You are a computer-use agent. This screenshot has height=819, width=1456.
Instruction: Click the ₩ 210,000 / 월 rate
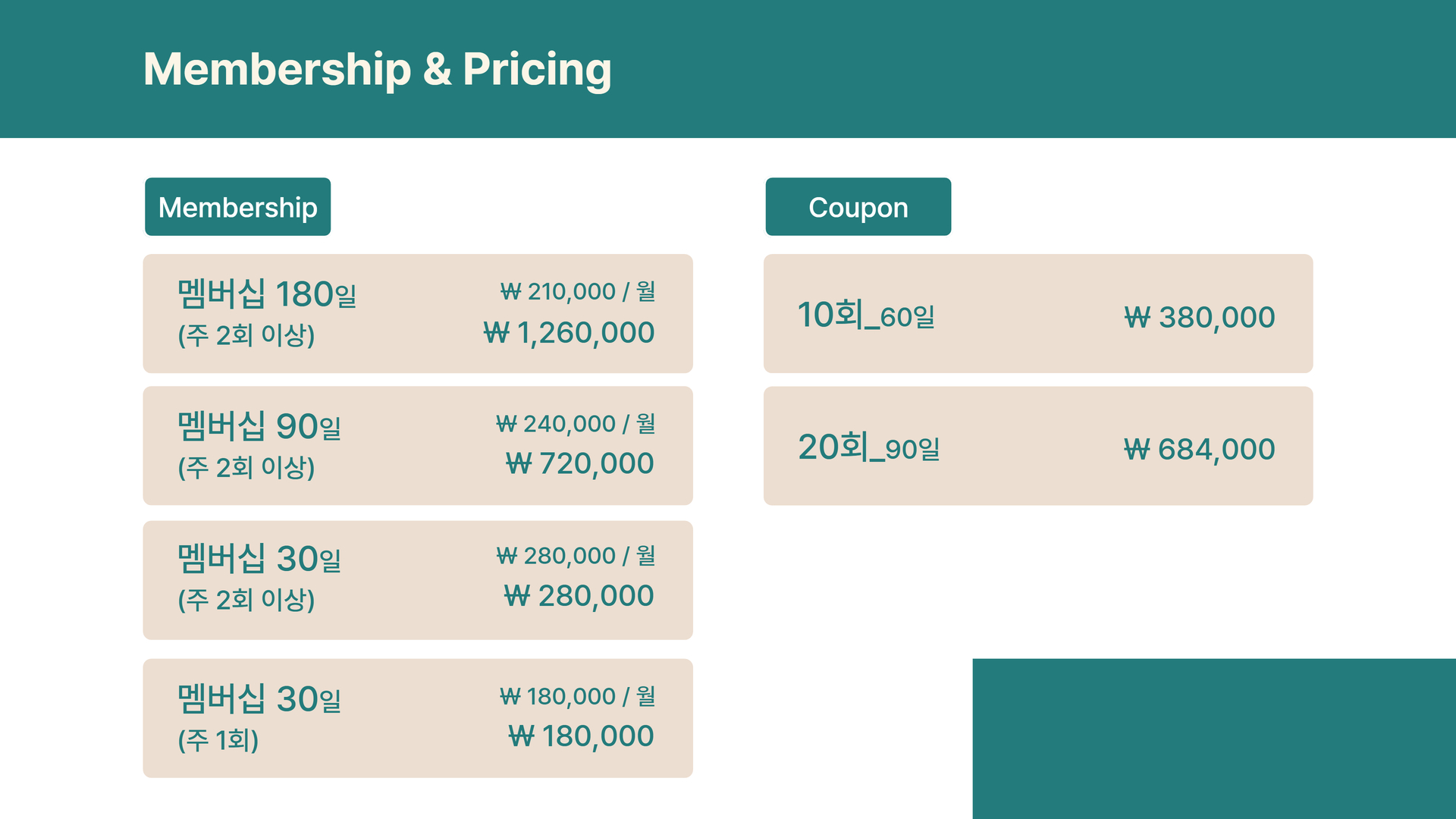click(x=577, y=291)
